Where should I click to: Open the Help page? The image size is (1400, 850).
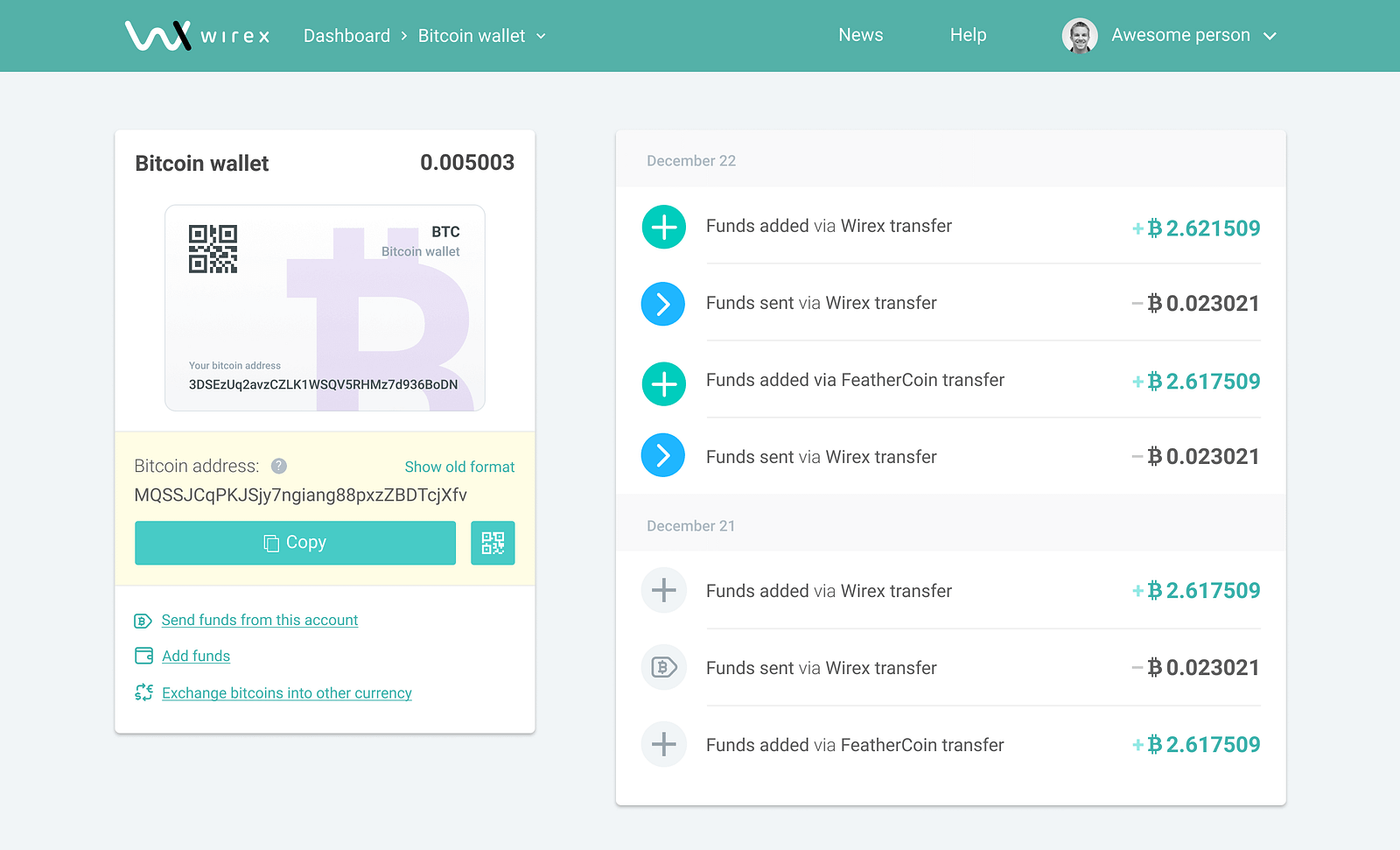coord(968,35)
